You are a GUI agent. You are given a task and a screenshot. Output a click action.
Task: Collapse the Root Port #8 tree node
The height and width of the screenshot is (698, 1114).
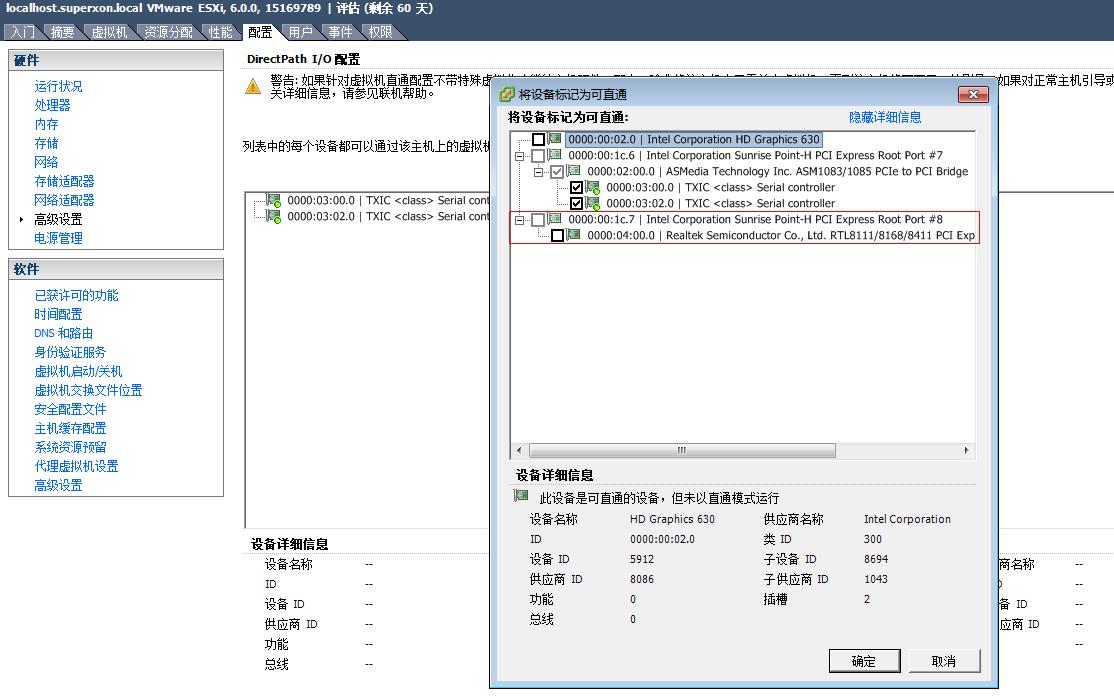(519, 220)
